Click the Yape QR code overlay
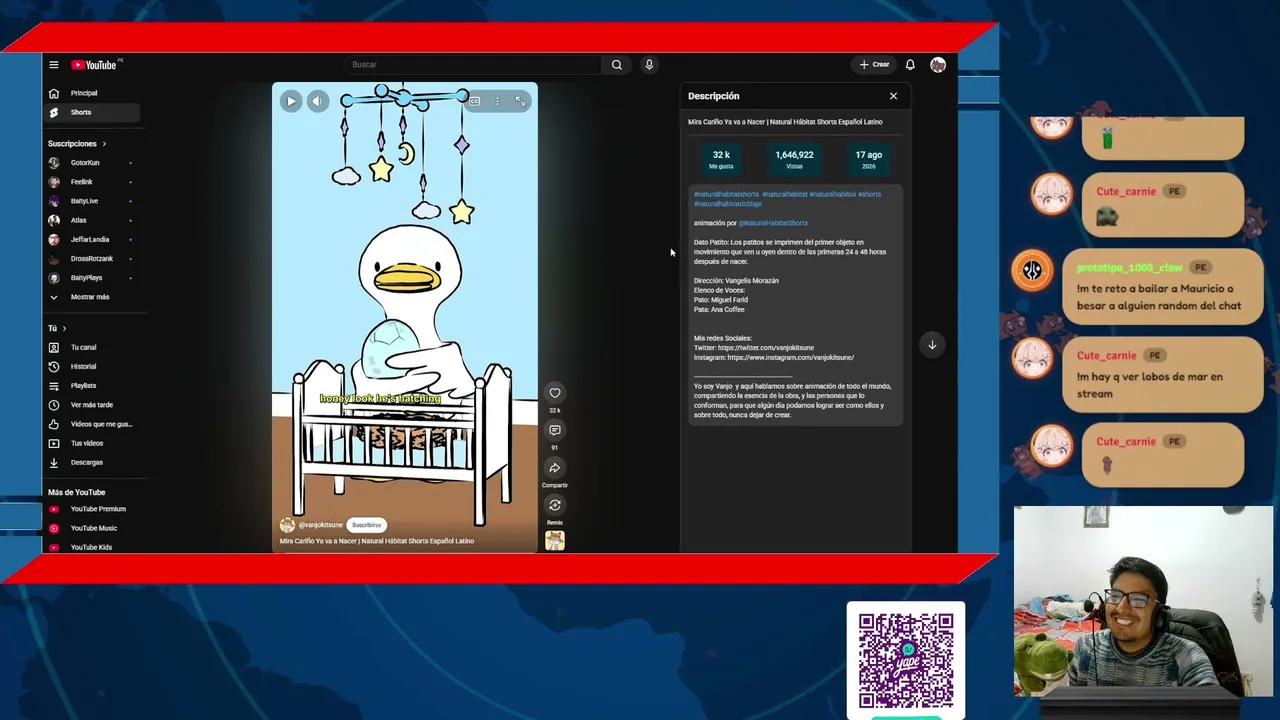 (906, 660)
